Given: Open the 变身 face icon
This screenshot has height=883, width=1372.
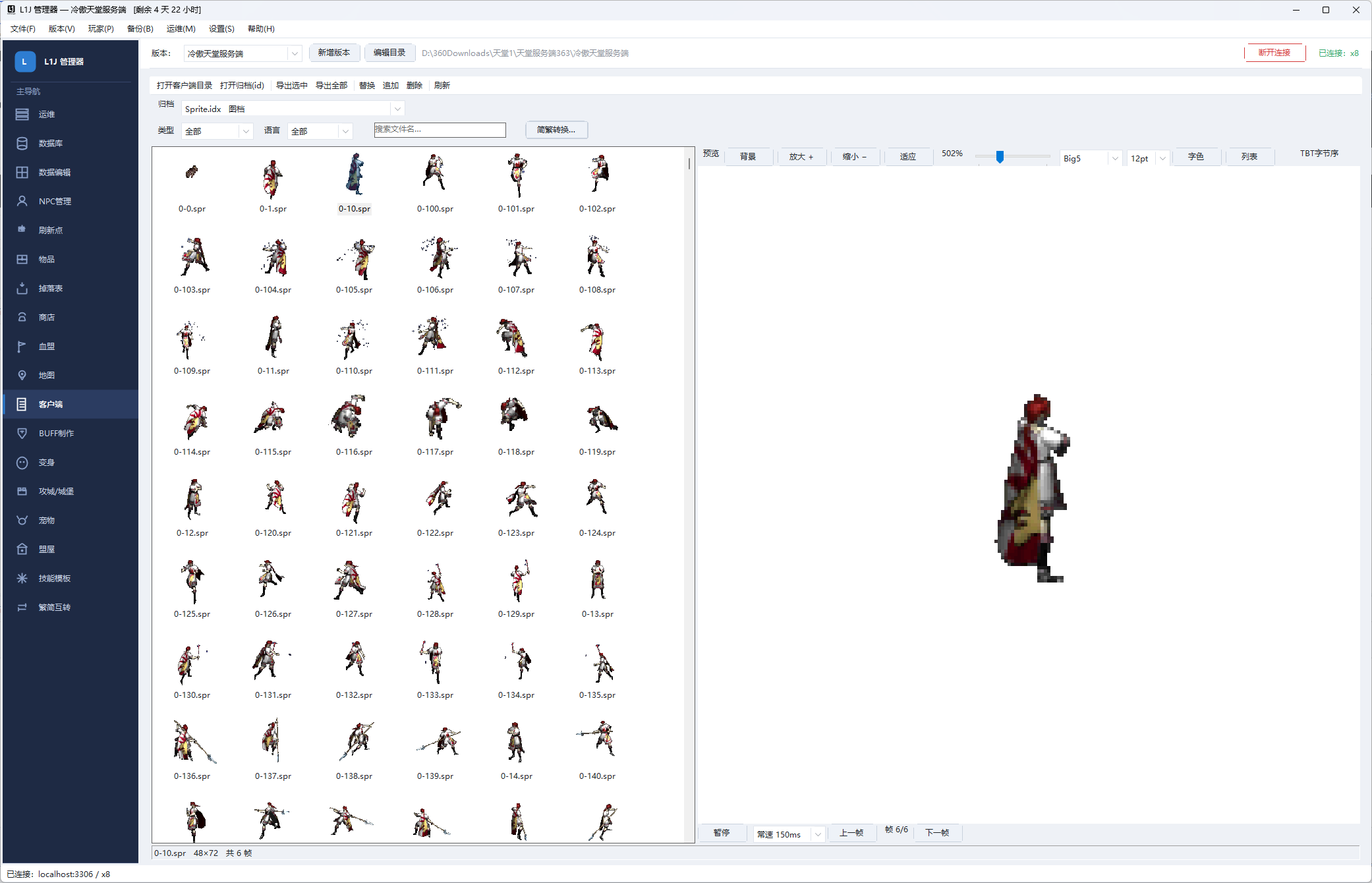Looking at the screenshot, I should point(22,462).
